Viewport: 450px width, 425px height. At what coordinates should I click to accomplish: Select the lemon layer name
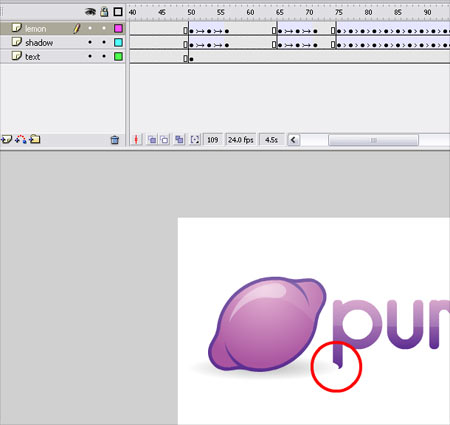tap(36, 29)
